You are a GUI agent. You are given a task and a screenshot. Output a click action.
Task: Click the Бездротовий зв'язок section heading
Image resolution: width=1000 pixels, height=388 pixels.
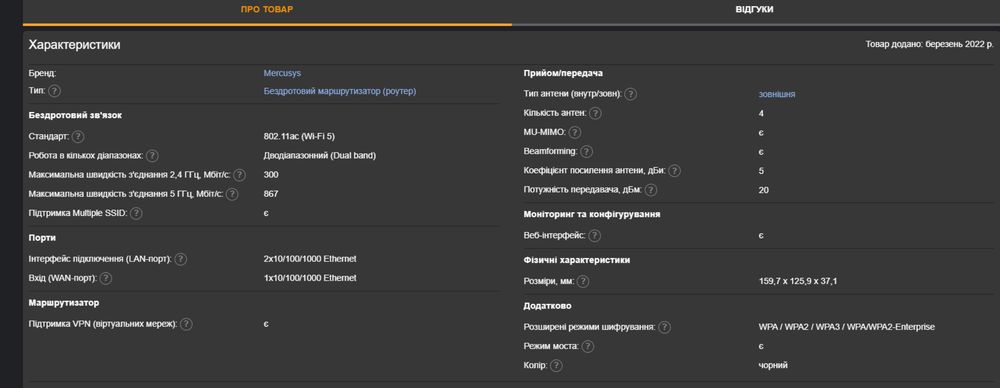75,116
